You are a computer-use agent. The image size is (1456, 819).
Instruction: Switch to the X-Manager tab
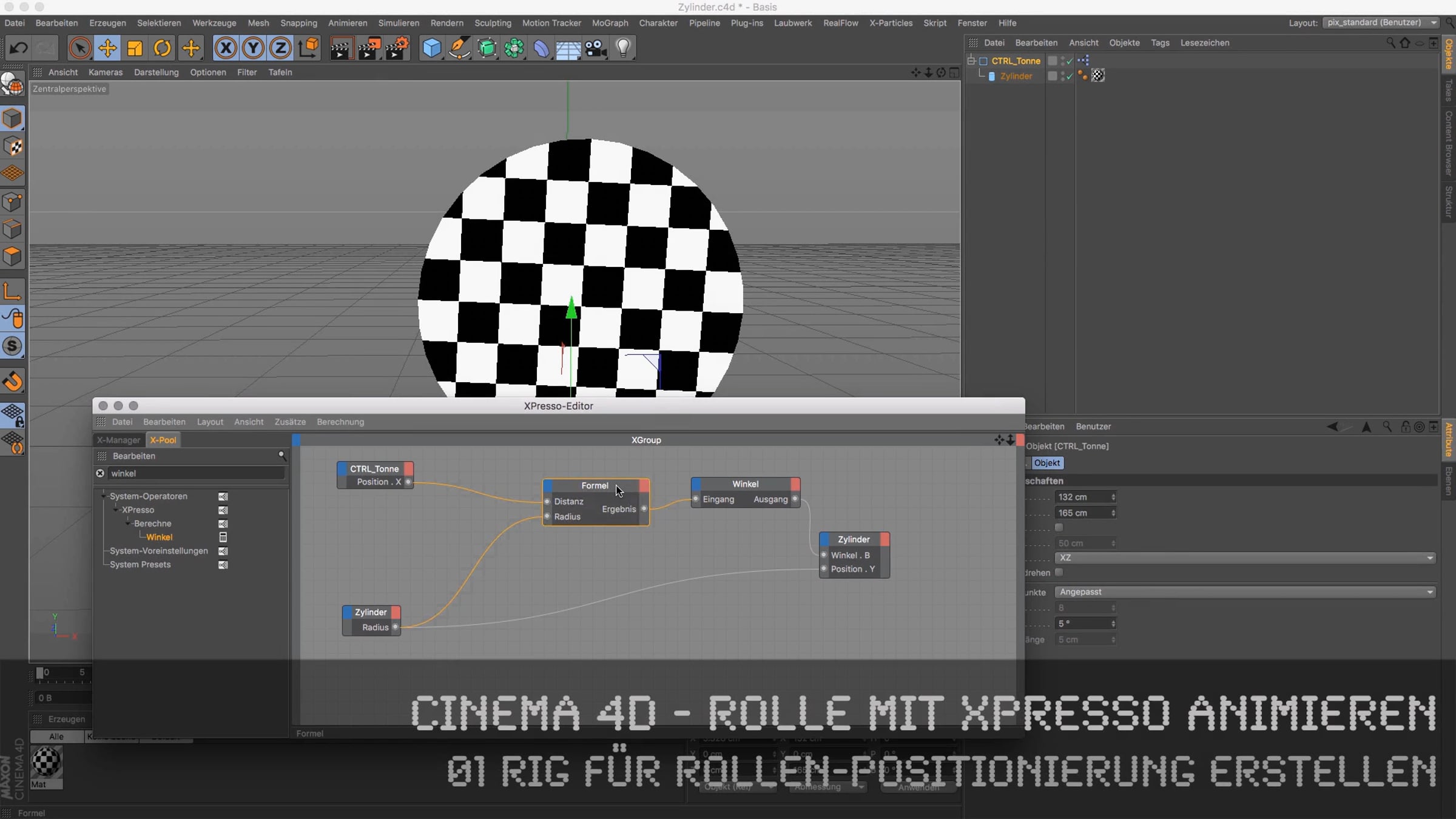pos(118,440)
